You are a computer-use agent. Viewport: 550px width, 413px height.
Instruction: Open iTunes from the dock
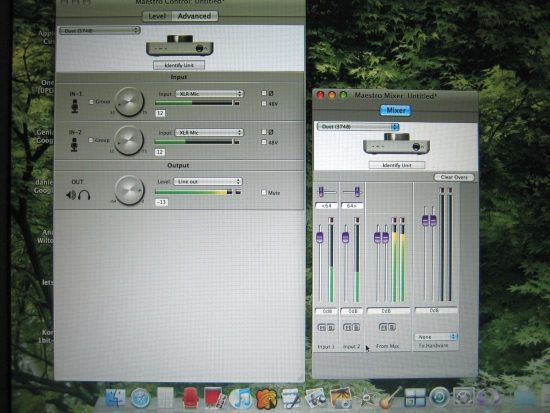[x=241, y=399]
